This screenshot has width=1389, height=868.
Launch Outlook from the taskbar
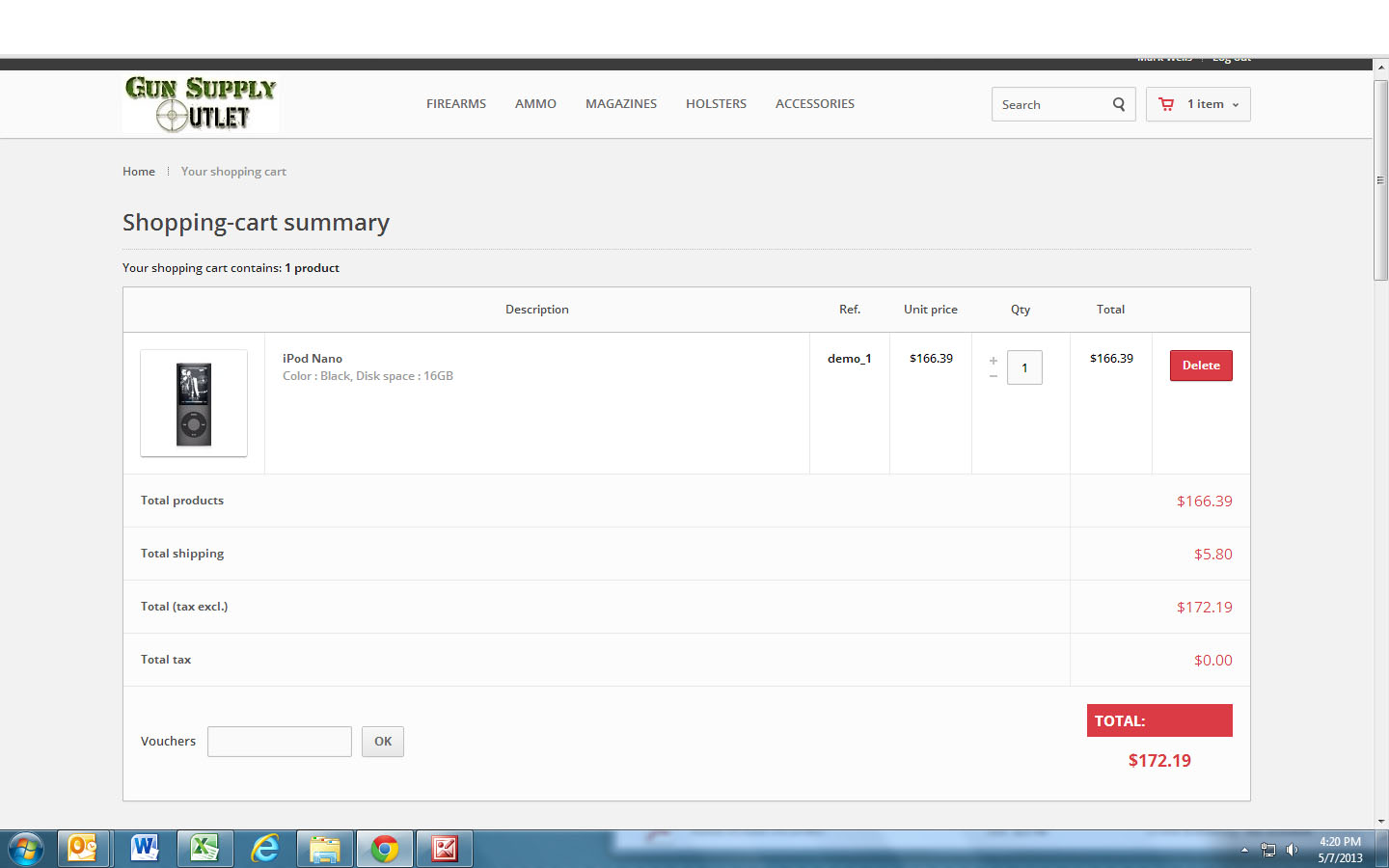point(83,849)
